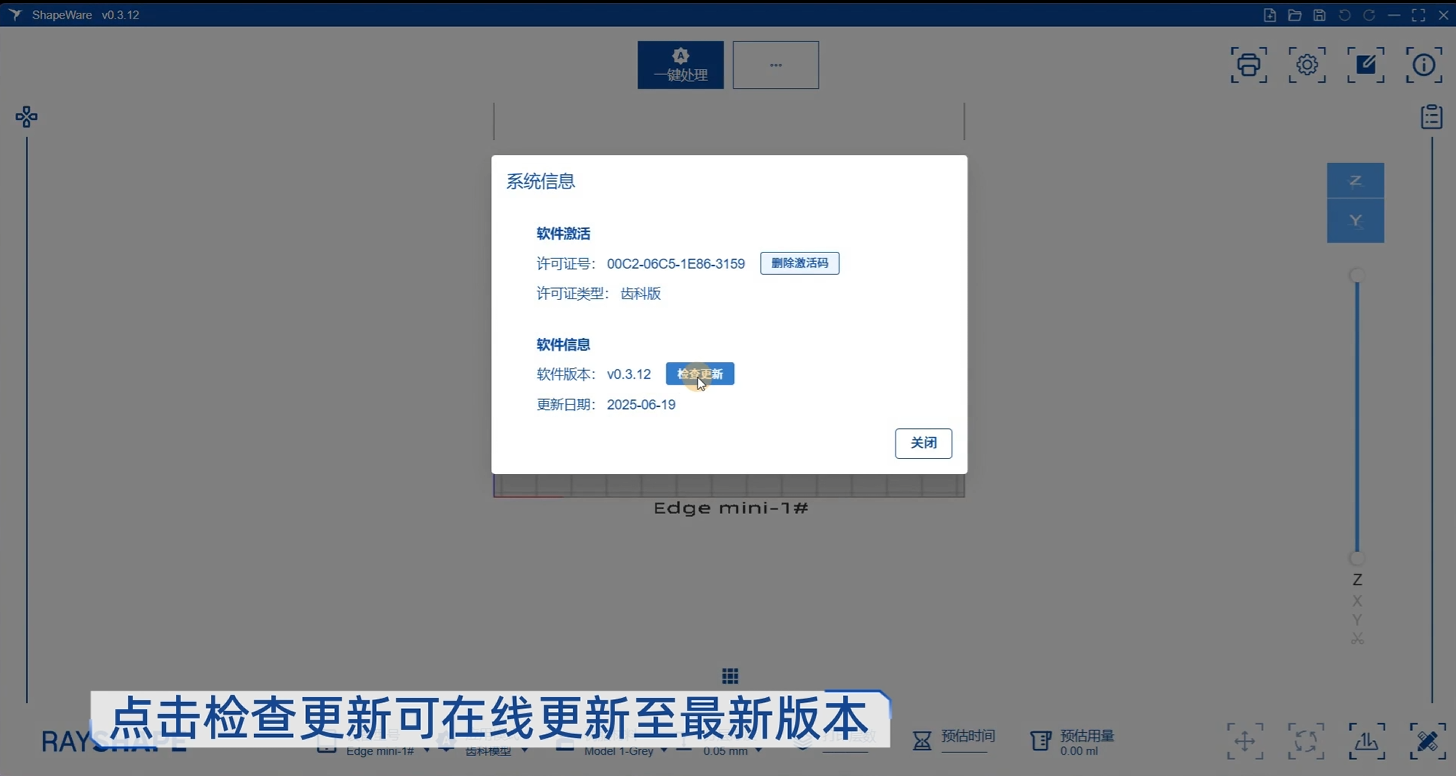
Task: Click the new file icon in title bar
Action: 1270,15
